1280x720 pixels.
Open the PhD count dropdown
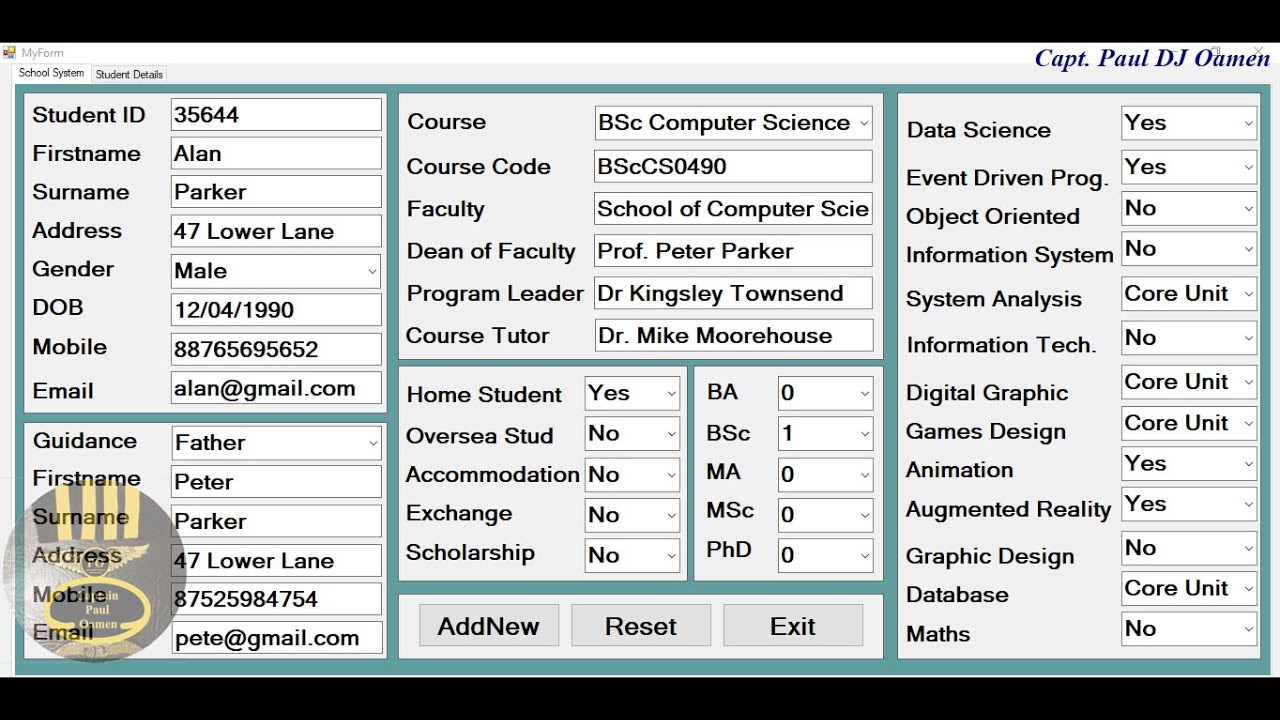tap(825, 556)
